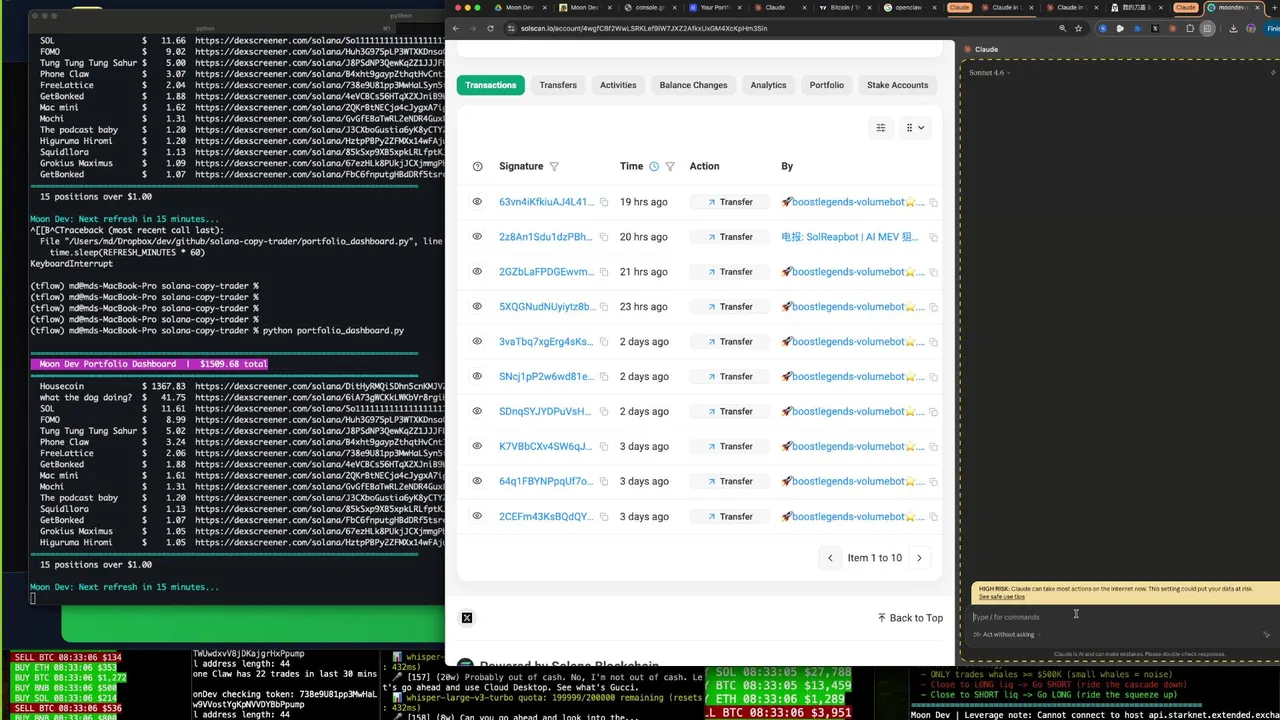The height and width of the screenshot is (720, 1280).
Task: Copy signature 2CEFm43KsBQdQY with copy icon
Action: click(x=604, y=517)
